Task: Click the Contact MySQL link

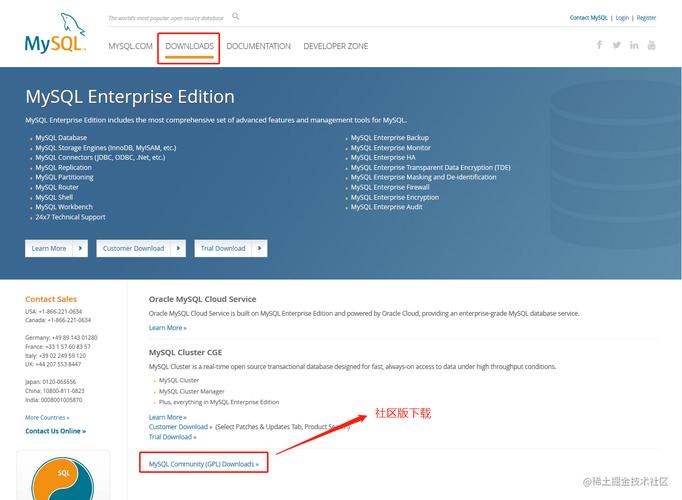Action: coord(588,18)
